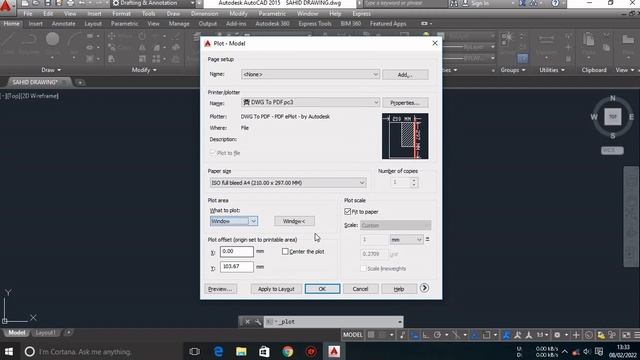Switch to the Layout1 tab

(x=45, y=333)
